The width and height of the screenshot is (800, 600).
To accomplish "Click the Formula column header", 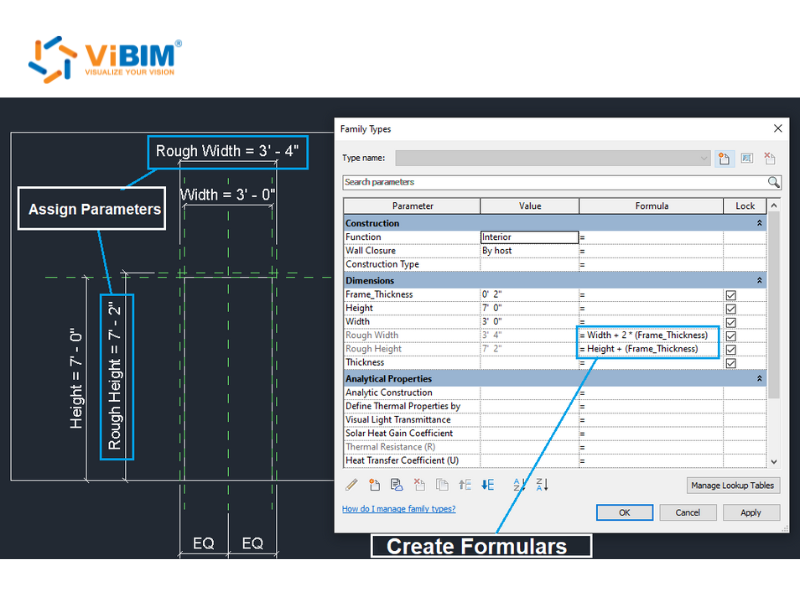I will click(652, 206).
